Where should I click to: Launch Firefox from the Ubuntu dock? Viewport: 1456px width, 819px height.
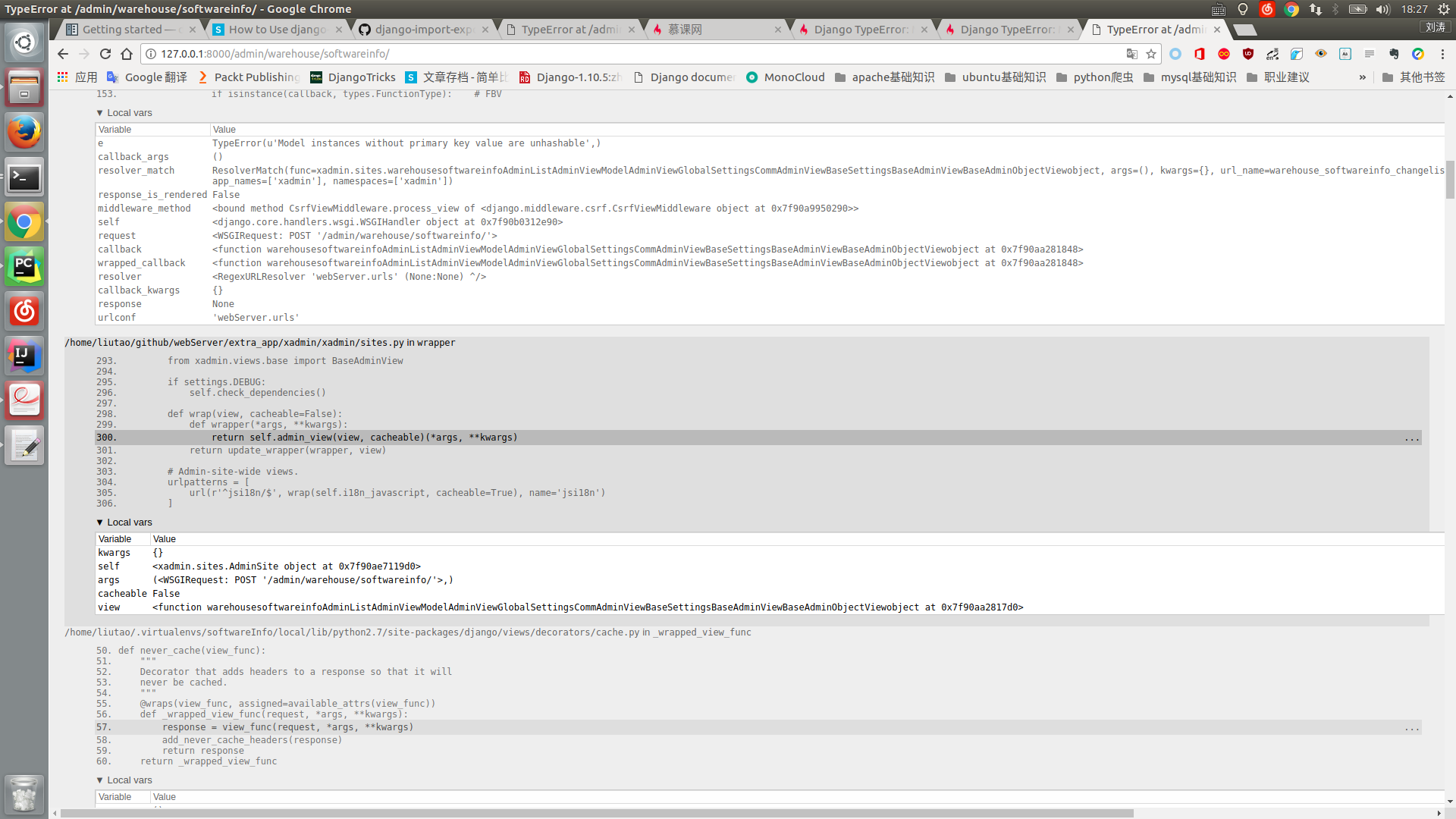[24, 132]
